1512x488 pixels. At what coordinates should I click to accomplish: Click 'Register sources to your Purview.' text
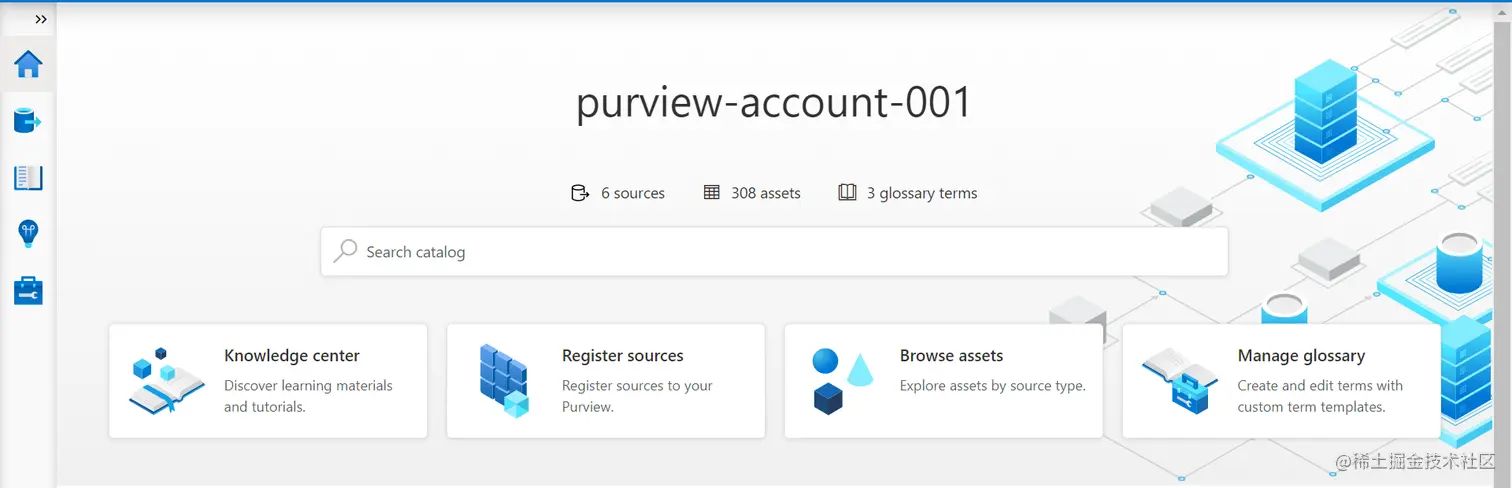pos(637,396)
